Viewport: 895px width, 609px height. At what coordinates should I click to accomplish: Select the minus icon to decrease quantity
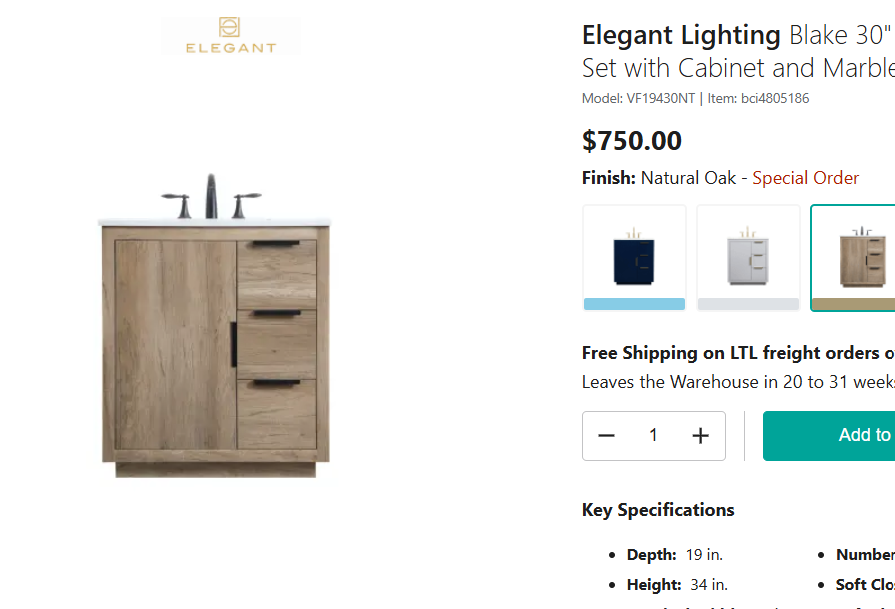[606, 435]
